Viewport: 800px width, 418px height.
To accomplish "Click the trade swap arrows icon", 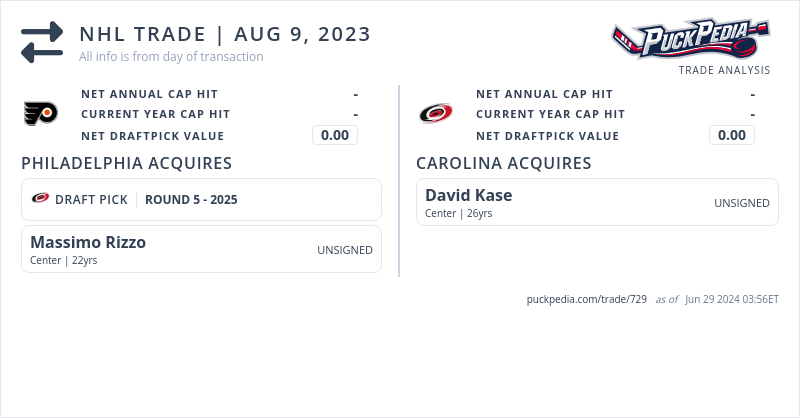I will pyautogui.click(x=41, y=43).
